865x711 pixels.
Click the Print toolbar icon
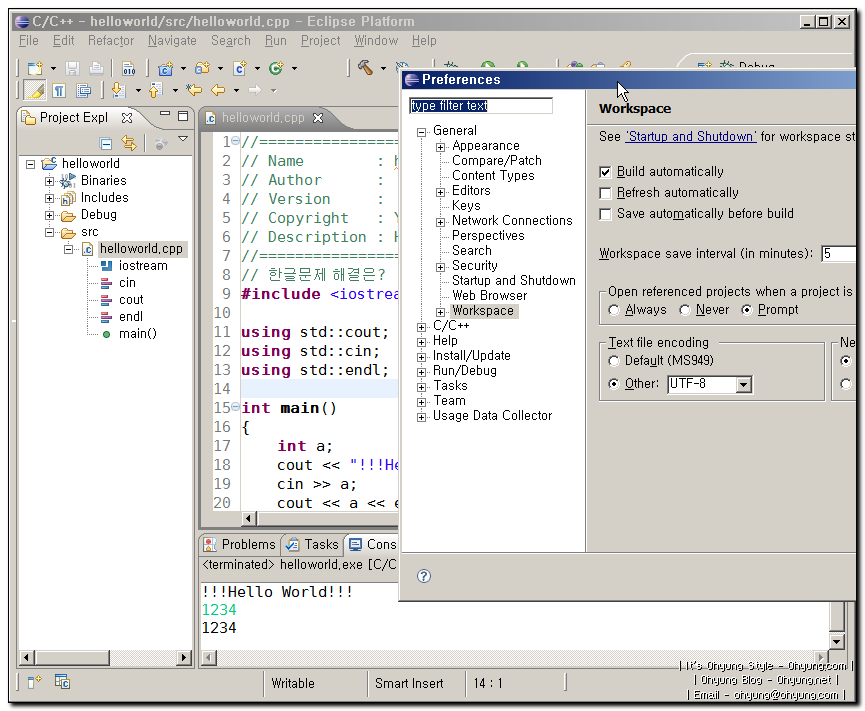pyautogui.click(x=96, y=68)
